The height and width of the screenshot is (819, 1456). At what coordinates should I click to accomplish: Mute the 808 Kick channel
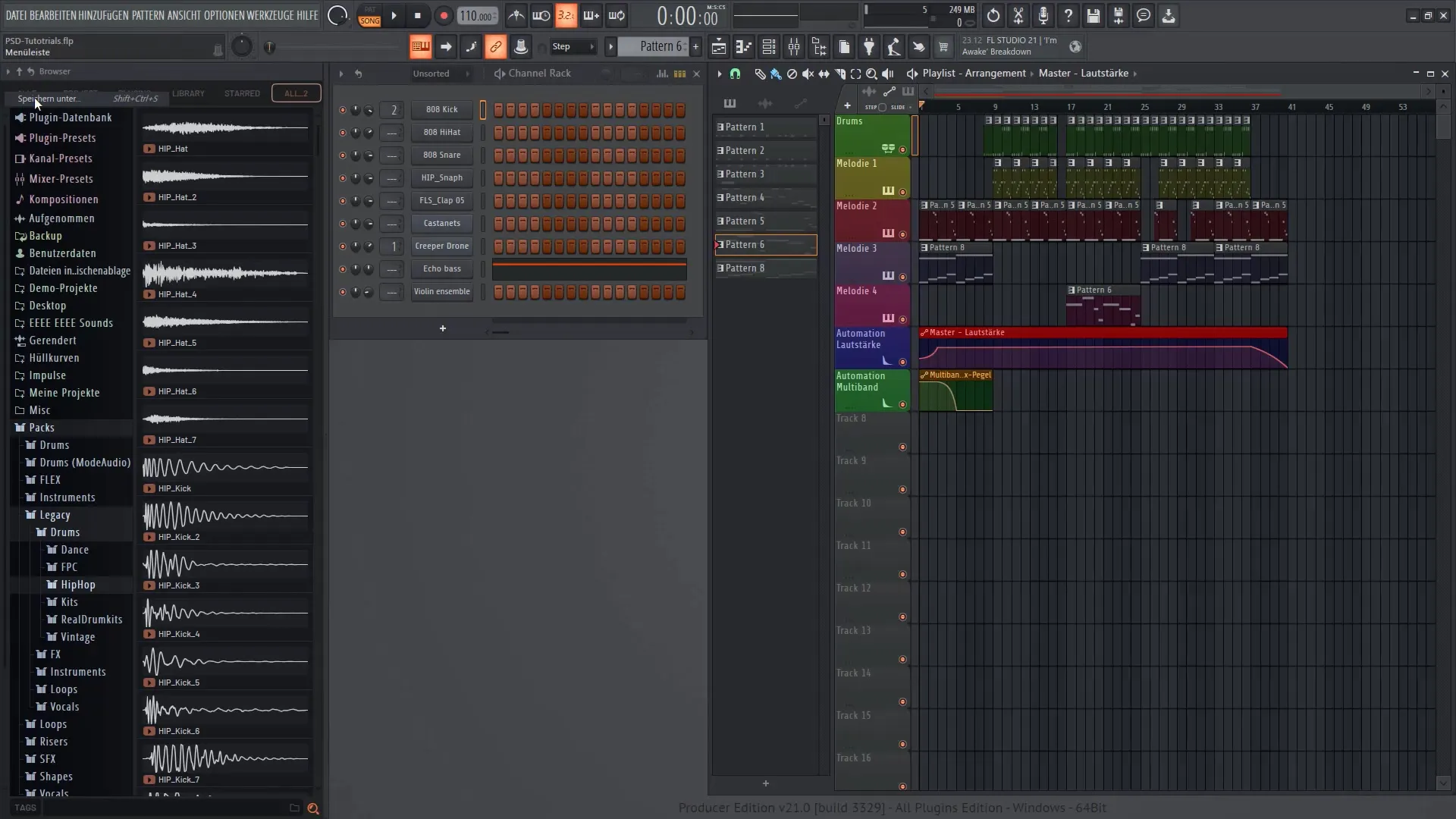[342, 110]
